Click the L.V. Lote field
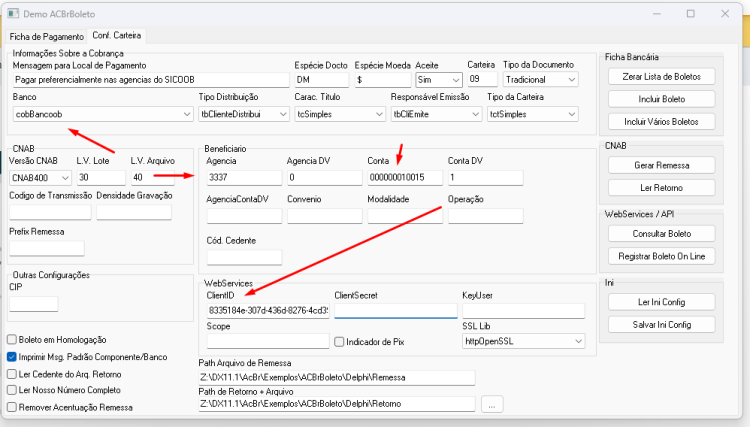This screenshot has height=427, width=750. tap(101, 177)
